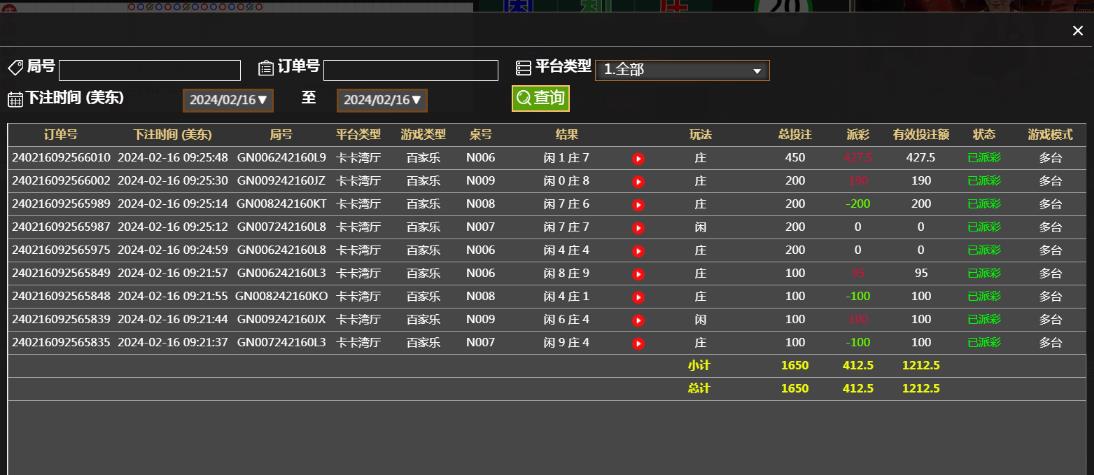Click the green 查询 search button
Image resolution: width=1094 pixels, height=475 pixels.
pos(541,98)
